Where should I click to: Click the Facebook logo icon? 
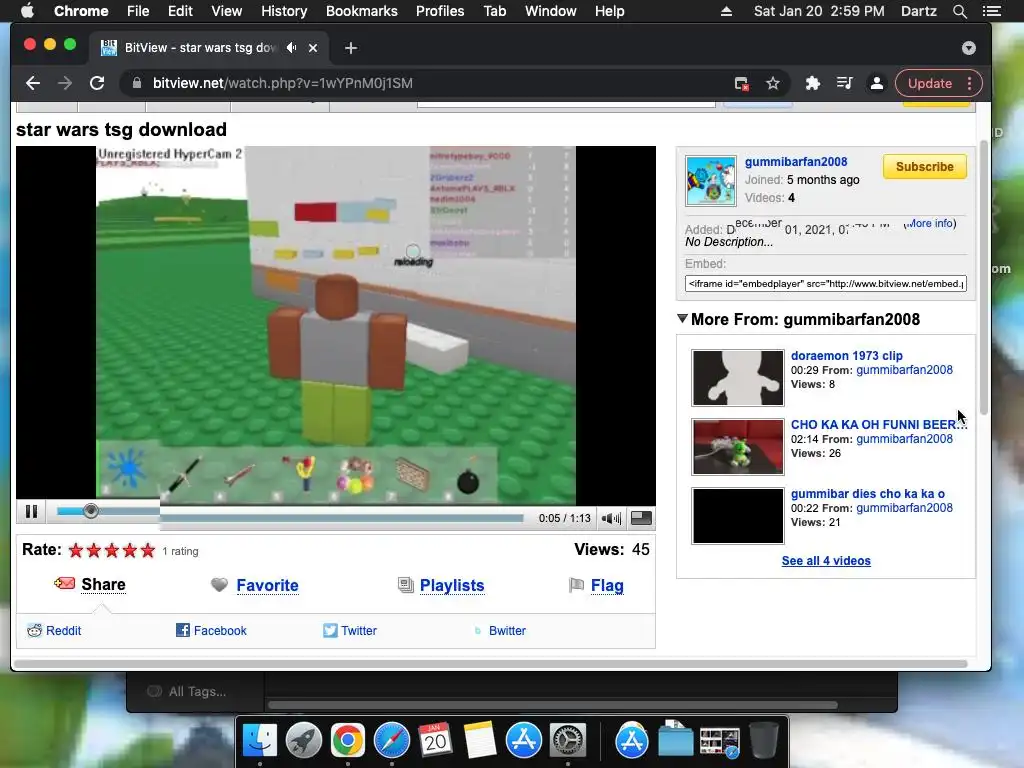(x=183, y=630)
